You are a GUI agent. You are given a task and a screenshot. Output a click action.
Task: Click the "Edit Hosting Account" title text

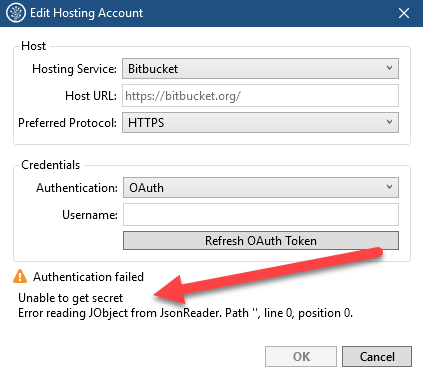pos(87,13)
